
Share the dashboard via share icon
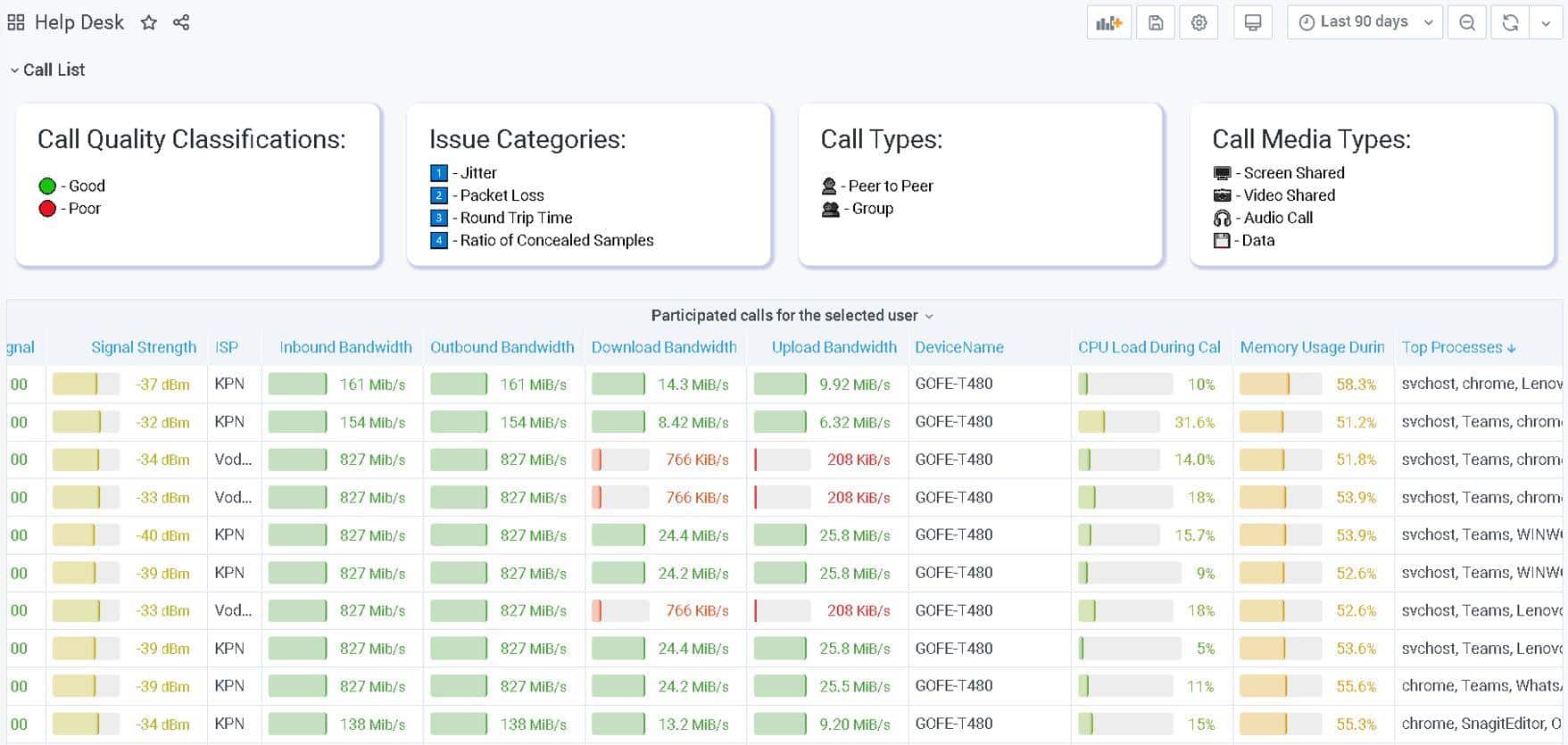tap(181, 23)
